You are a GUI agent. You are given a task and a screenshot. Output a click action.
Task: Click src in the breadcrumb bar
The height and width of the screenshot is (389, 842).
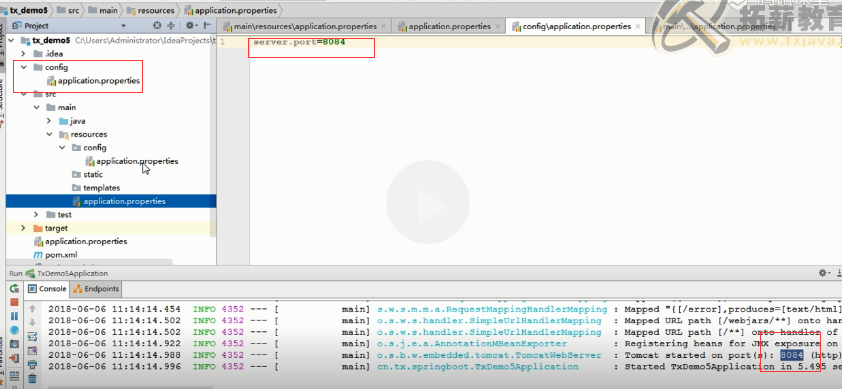click(x=69, y=10)
